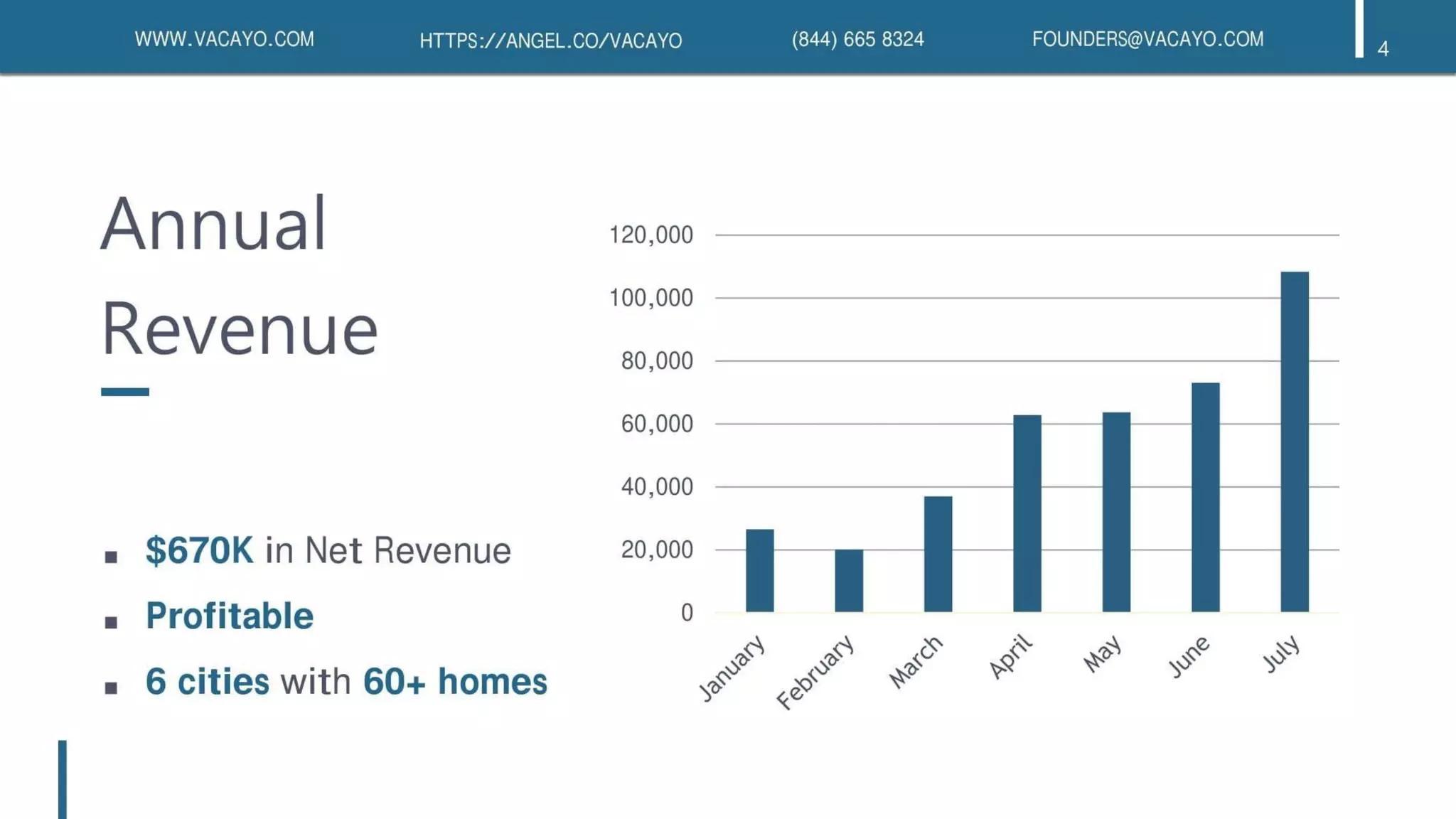Select the FOUNDERS@VACAYO.COM email address
This screenshot has width=1456, height=819.
pyautogui.click(x=1147, y=39)
